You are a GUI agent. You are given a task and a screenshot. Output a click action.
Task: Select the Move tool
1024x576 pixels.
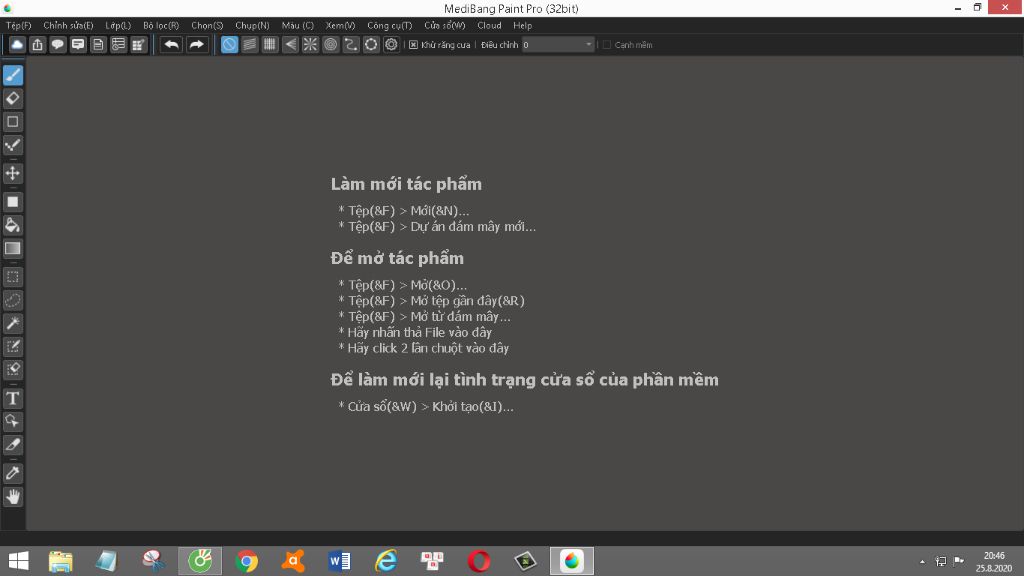click(x=12, y=173)
